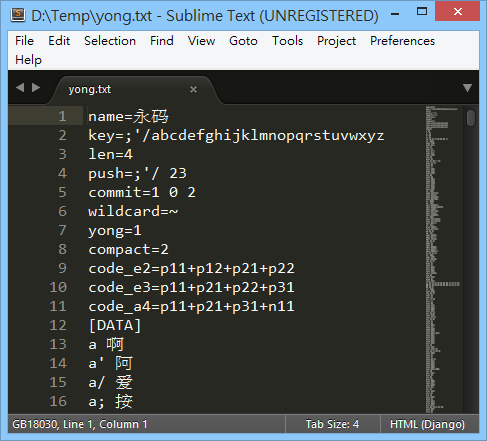Open the Goto menu
This screenshot has width=487, height=441.
point(243,41)
